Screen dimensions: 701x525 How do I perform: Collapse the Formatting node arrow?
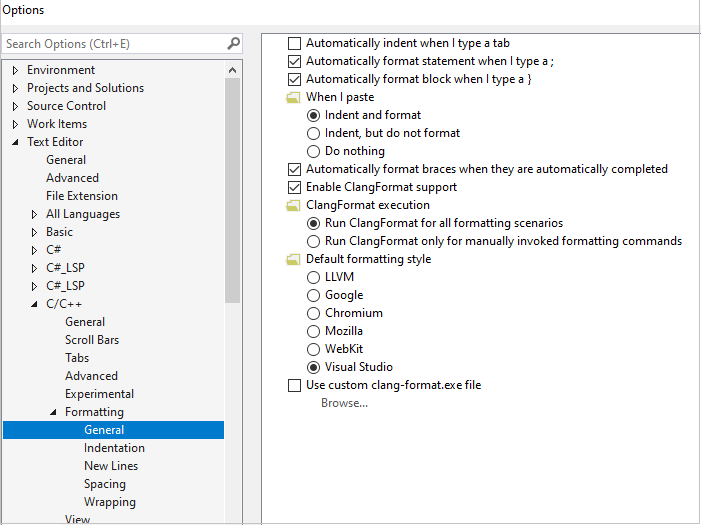click(53, 412)
